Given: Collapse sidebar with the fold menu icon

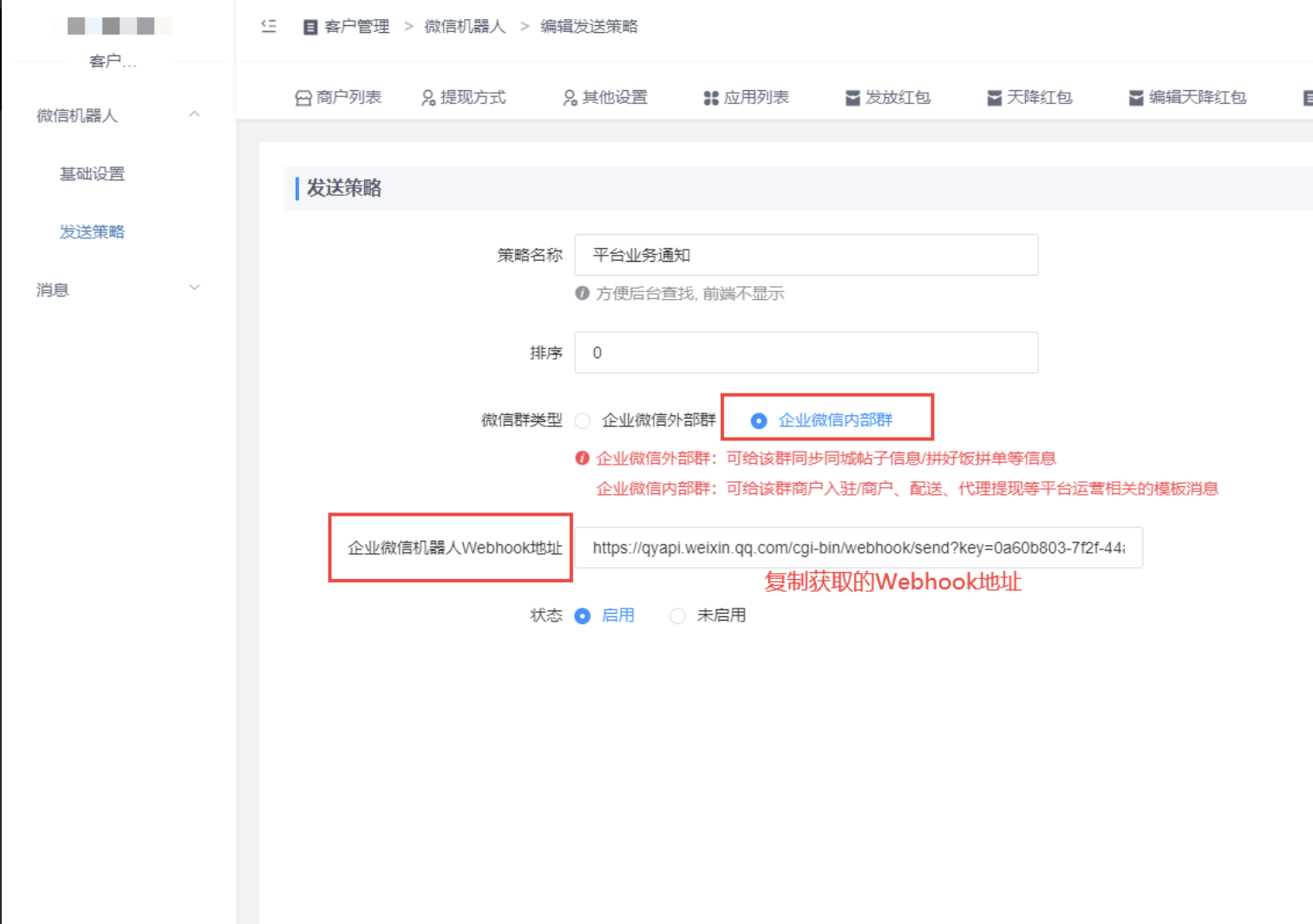Looking at the screenshot, I should tap(269, 26).
